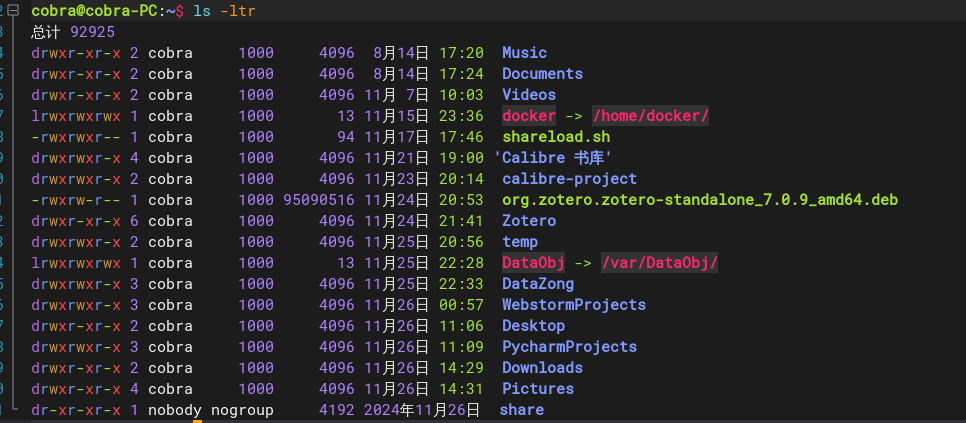The image size is (966, 423).
Task: Select the calibre-project directory
Action: pos(569,179)
